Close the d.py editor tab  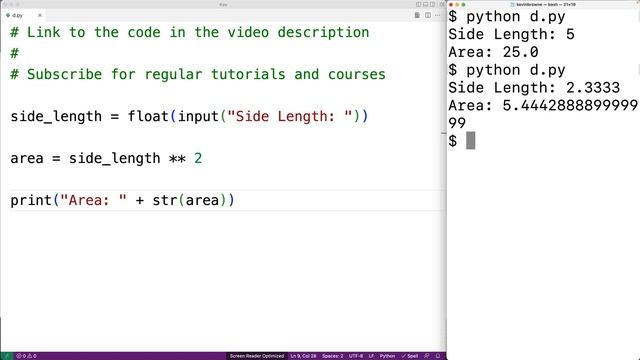click(x=40, y=15)
